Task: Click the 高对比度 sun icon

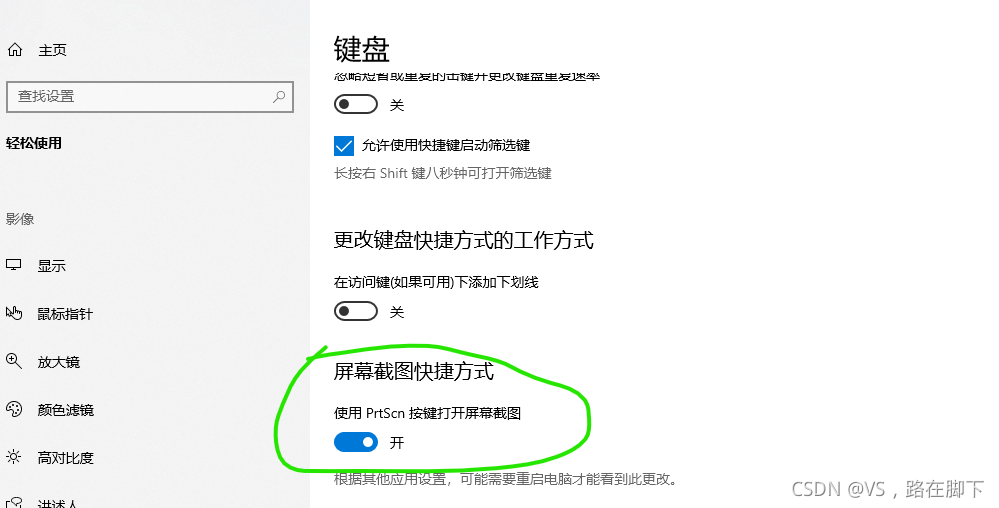Action: (x=14, y=457)
